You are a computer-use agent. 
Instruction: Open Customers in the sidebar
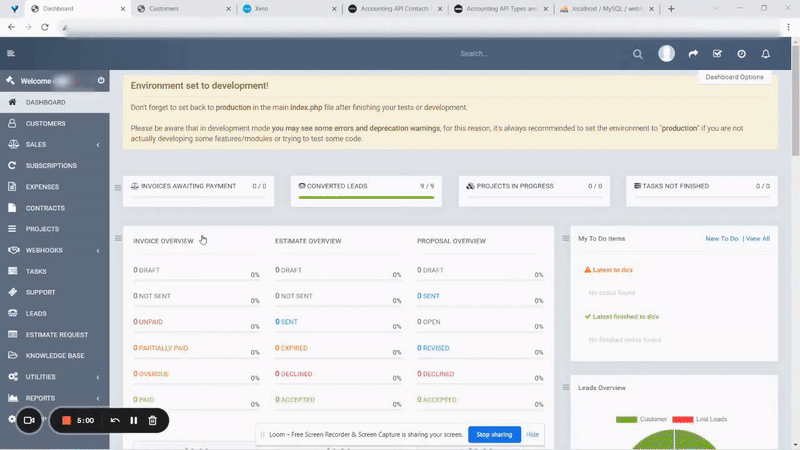pyautogui.click(x=45, y=124)
